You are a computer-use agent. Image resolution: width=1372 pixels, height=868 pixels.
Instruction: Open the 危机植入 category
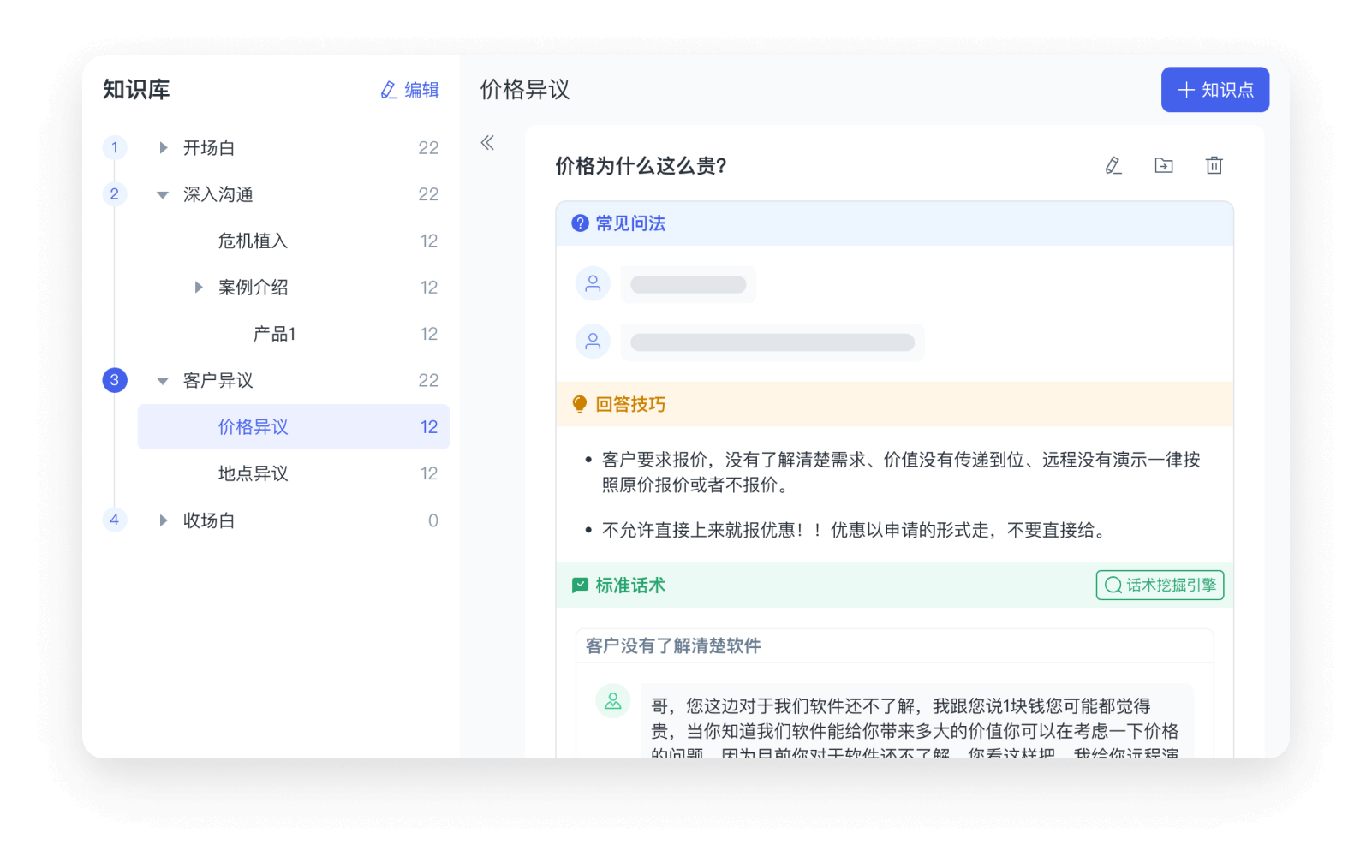[253, 241]
